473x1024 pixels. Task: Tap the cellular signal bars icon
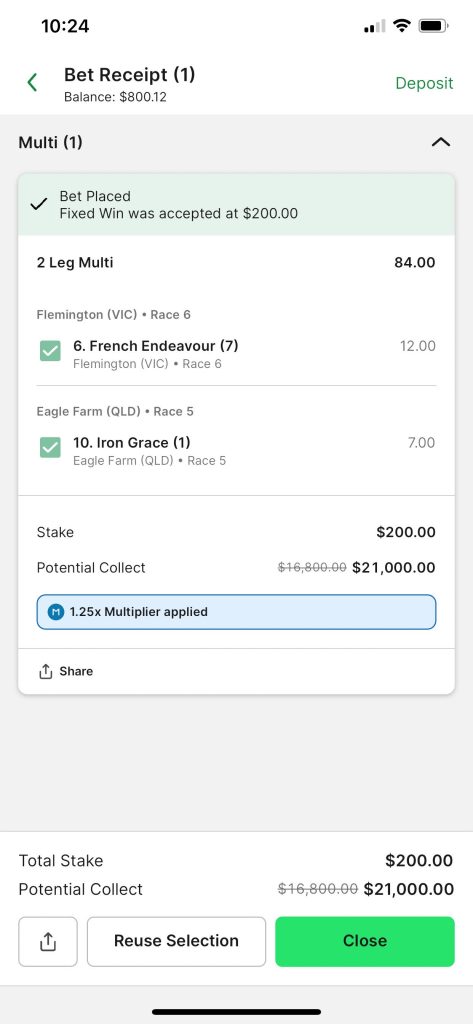tap(374, 27)
